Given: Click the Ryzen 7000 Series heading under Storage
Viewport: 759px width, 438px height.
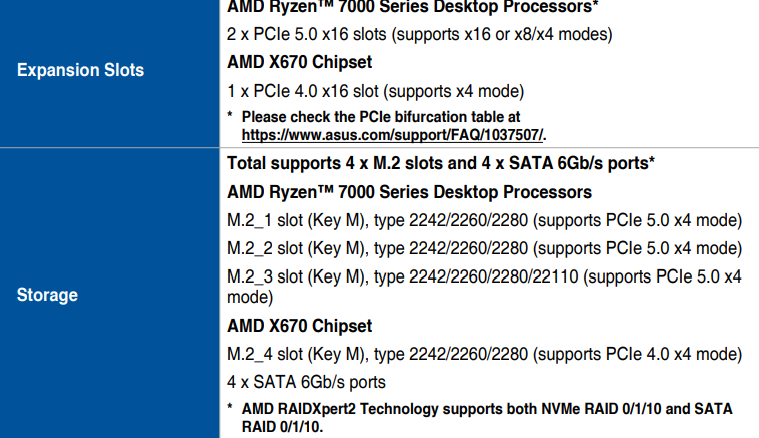Looking at the screenshot, I should [410, 192].
